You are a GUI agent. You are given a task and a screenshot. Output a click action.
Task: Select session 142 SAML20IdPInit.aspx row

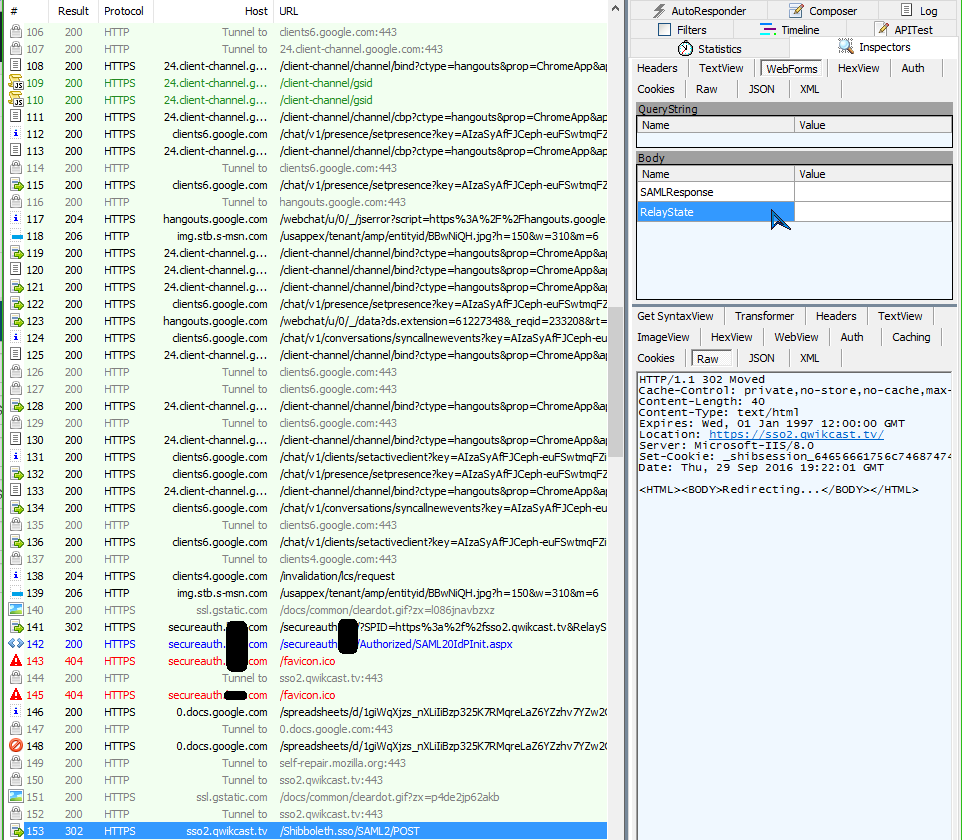[308, 644]
